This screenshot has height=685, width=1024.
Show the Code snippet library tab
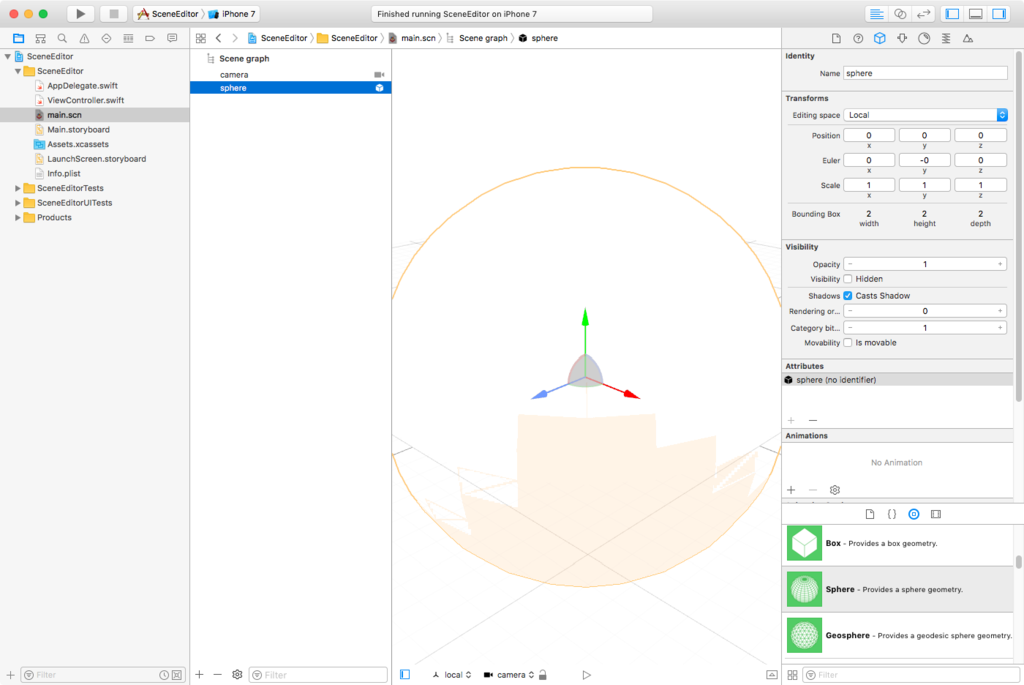coord(891,515)
